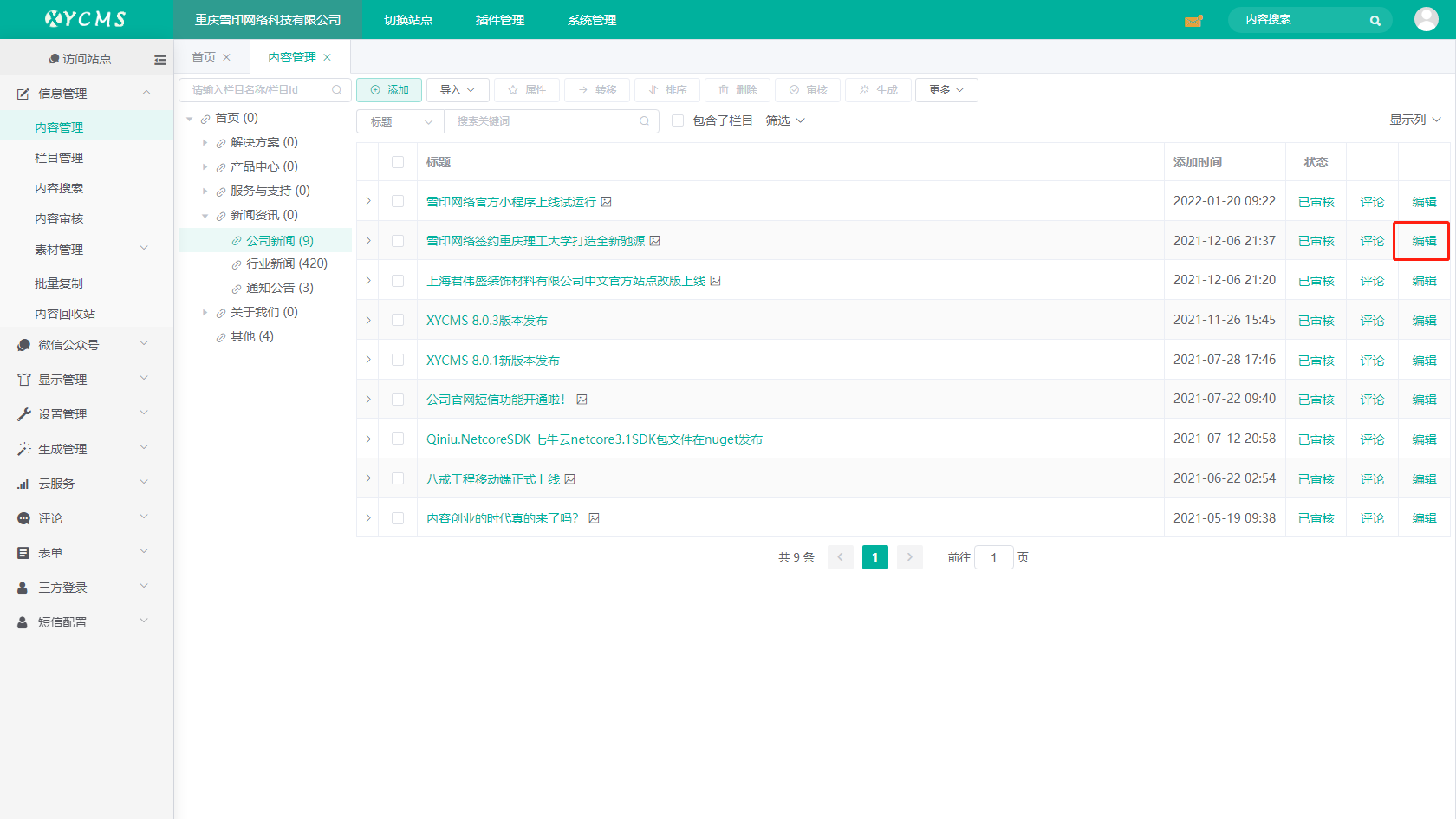Click the image icon beside 八戒工程移动端正式上线
Screen dimensions: 1456x819
coord(570,479)
